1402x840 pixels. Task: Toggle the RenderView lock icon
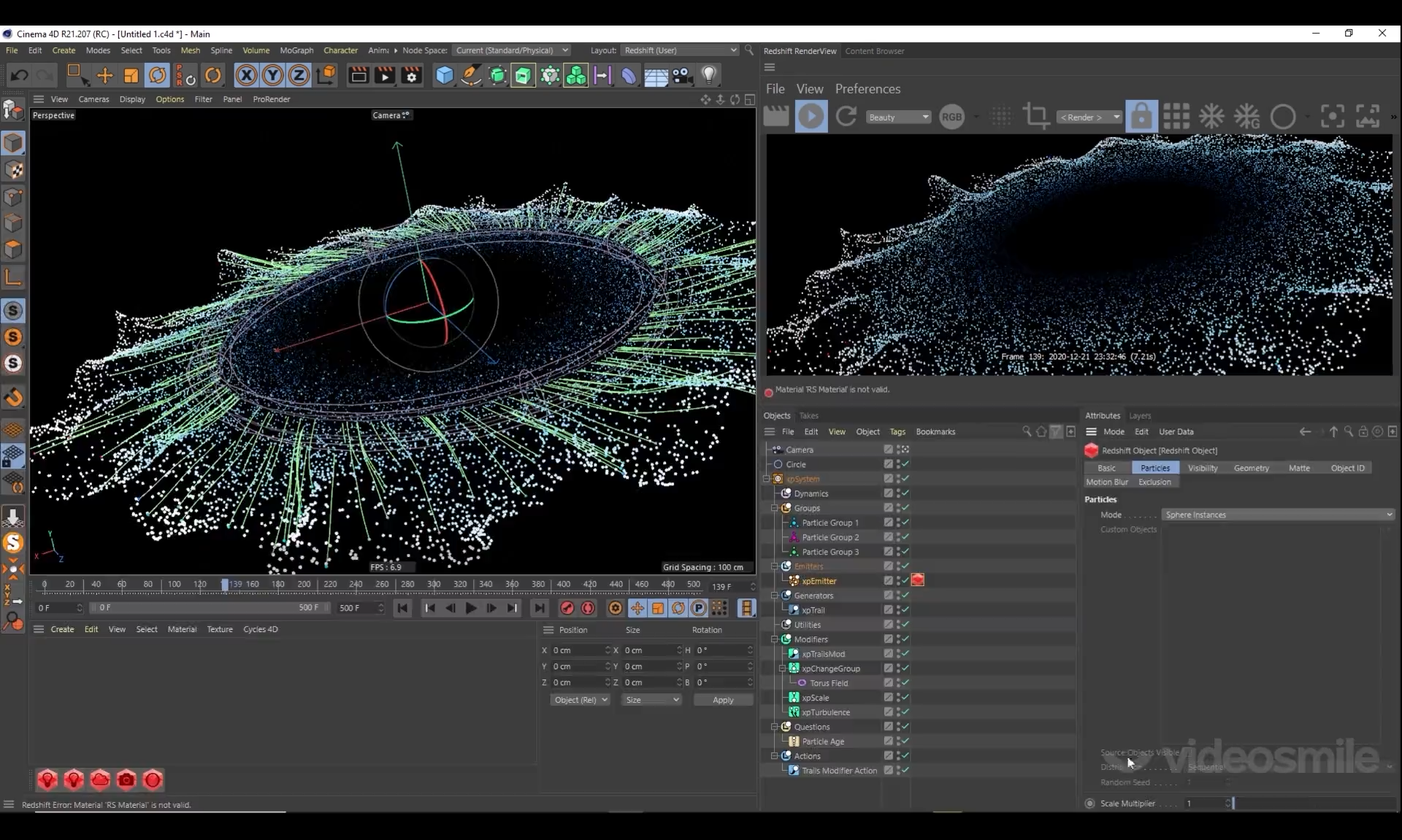tap(1141, 117)
